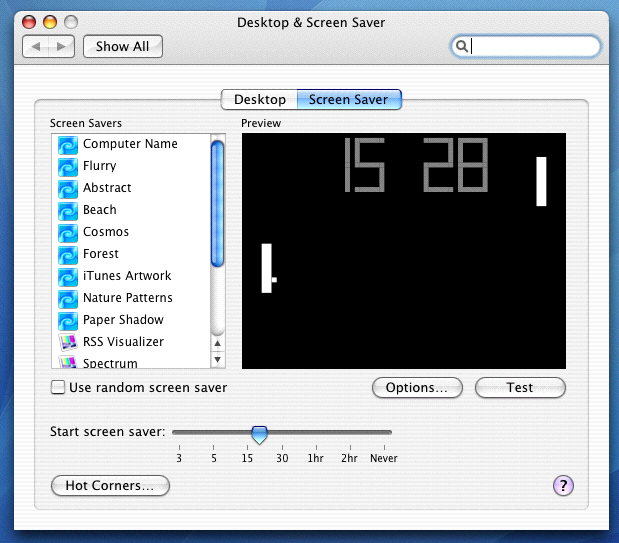The image size is (619, 543).
Task: Select Nature Patterns in the list
Action: click(x=131, y=298)
